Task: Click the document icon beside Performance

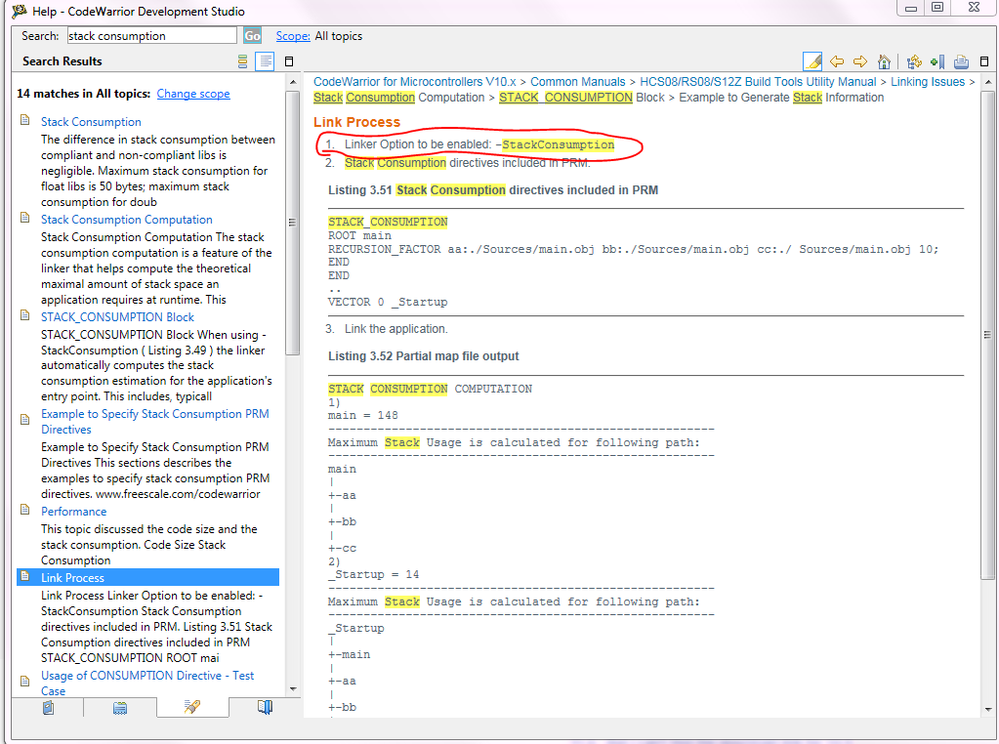Action: [25, 510]
